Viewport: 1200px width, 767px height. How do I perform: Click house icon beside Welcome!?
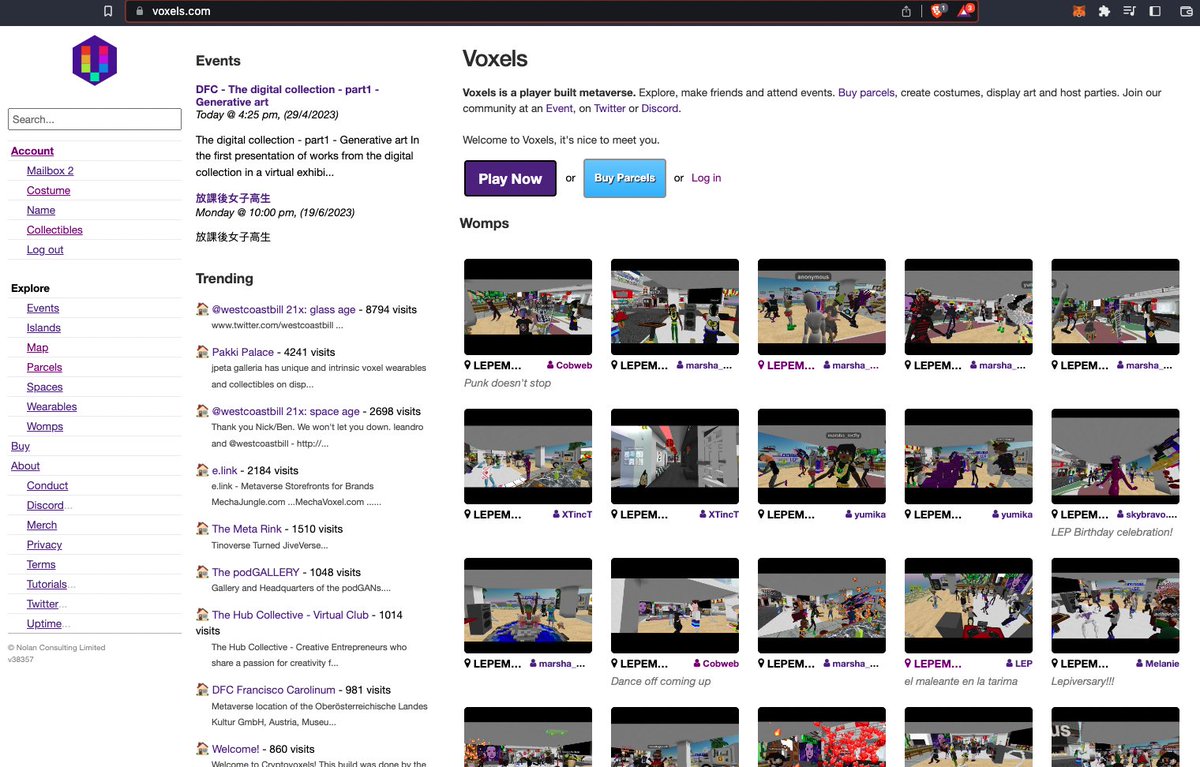pos(202,749)
